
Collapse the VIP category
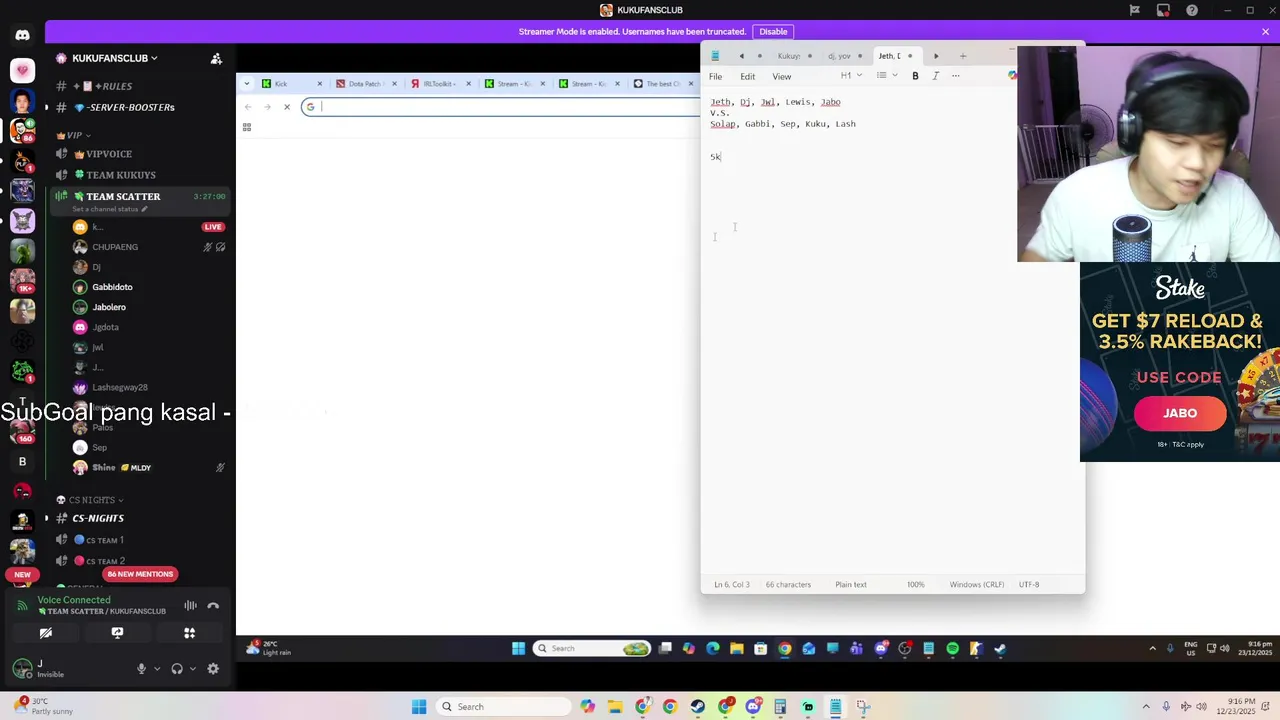point(74,135)
